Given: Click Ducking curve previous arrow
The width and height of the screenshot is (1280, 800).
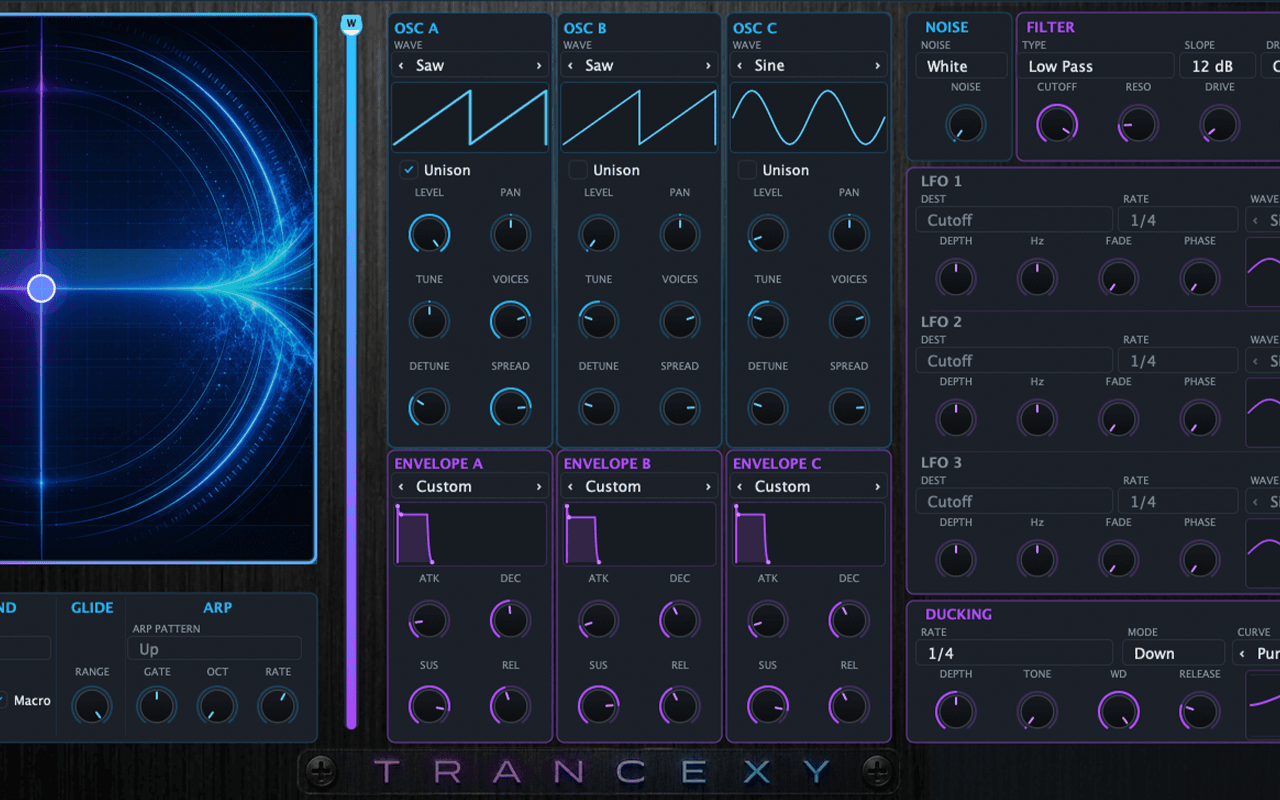Looking at the screenshot, I should pos(1242,654).
